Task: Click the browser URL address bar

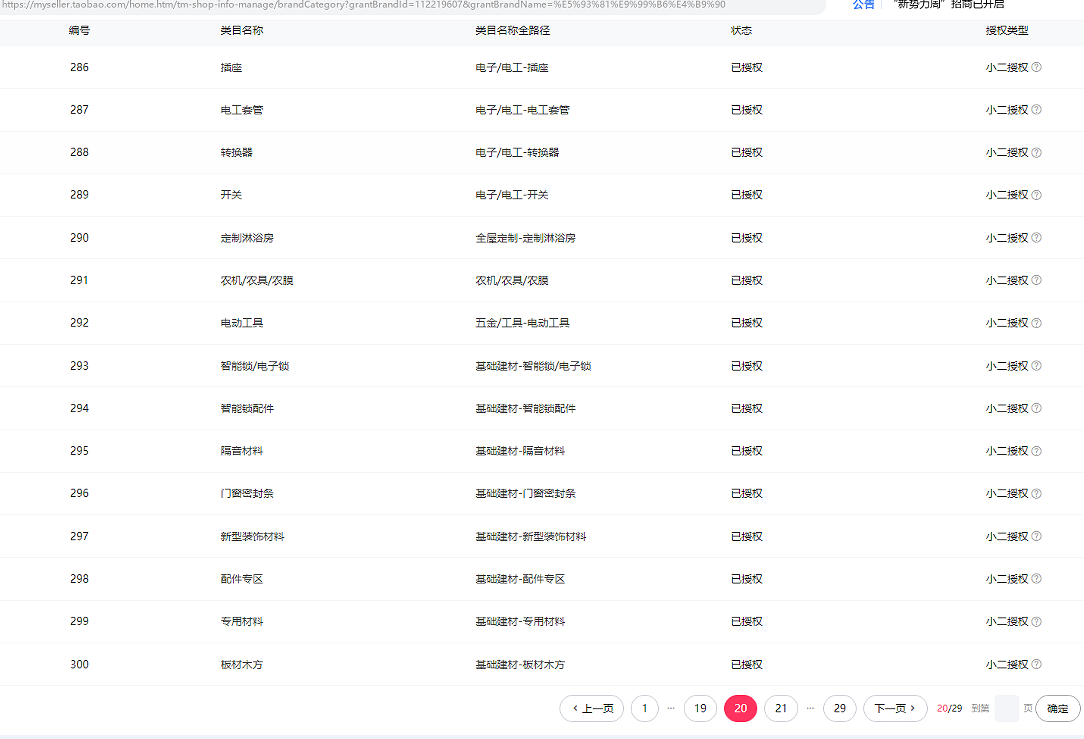Action: point(400,5)
